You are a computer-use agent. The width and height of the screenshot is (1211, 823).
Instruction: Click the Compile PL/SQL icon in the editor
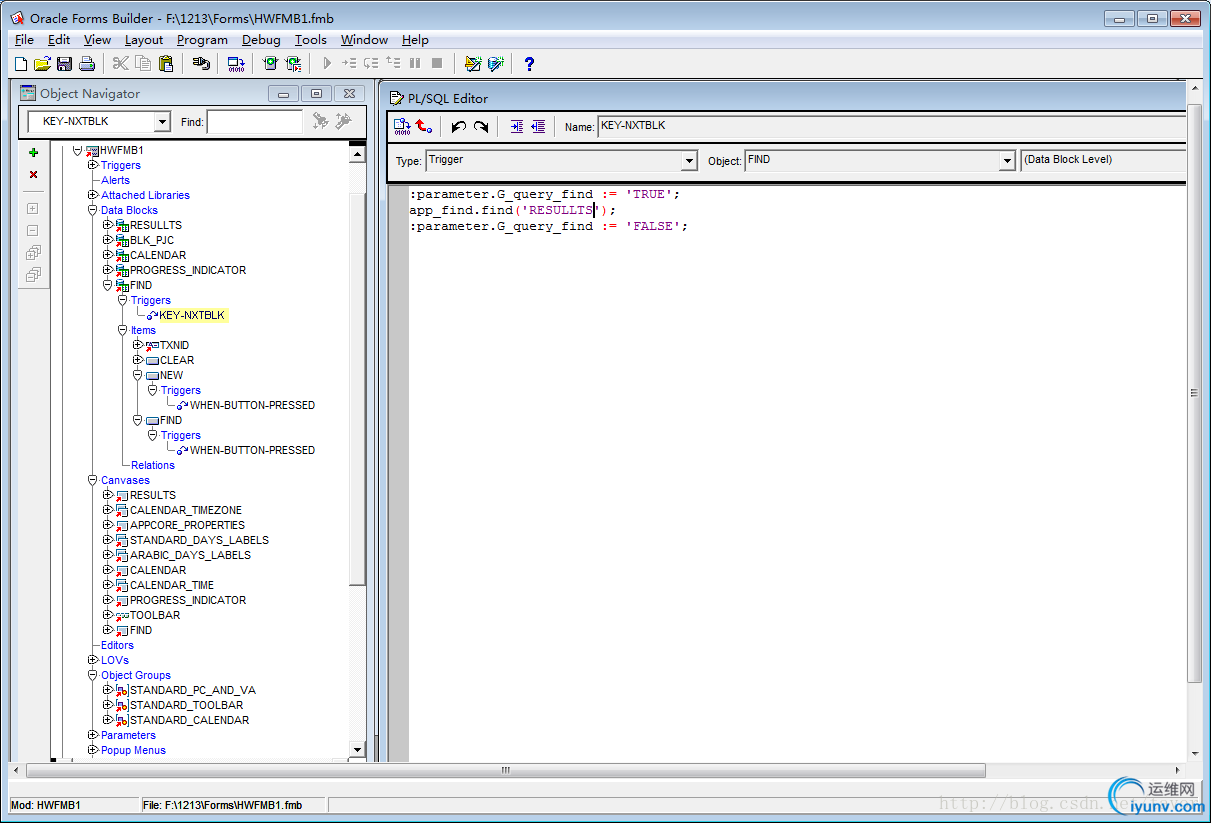tap(402, 127)
